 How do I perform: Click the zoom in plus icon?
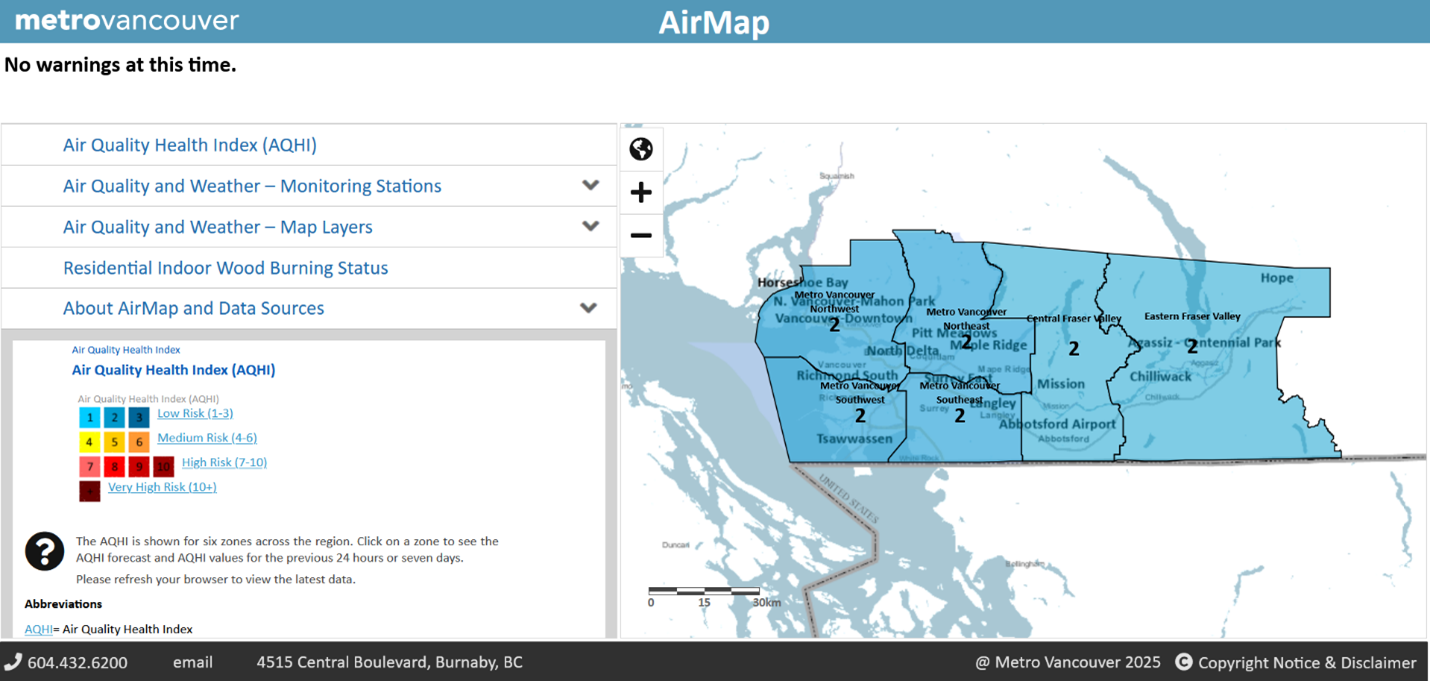[x=641, y=192]
